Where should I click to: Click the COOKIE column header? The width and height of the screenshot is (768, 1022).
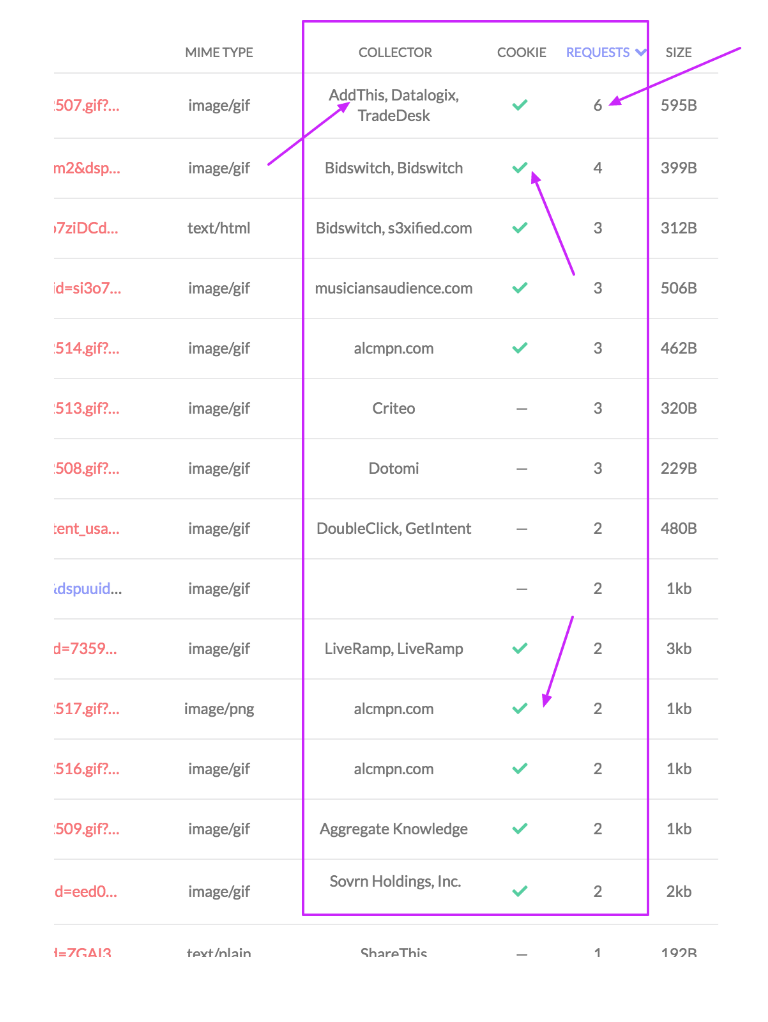521,52
